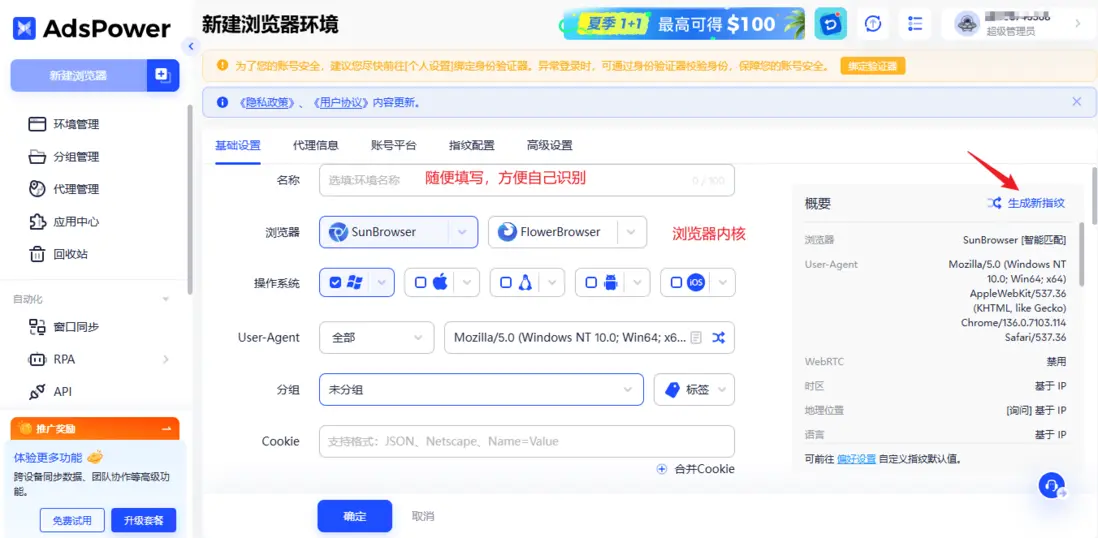
Task: Click the summer $100 promo banner
Action: 683,25
